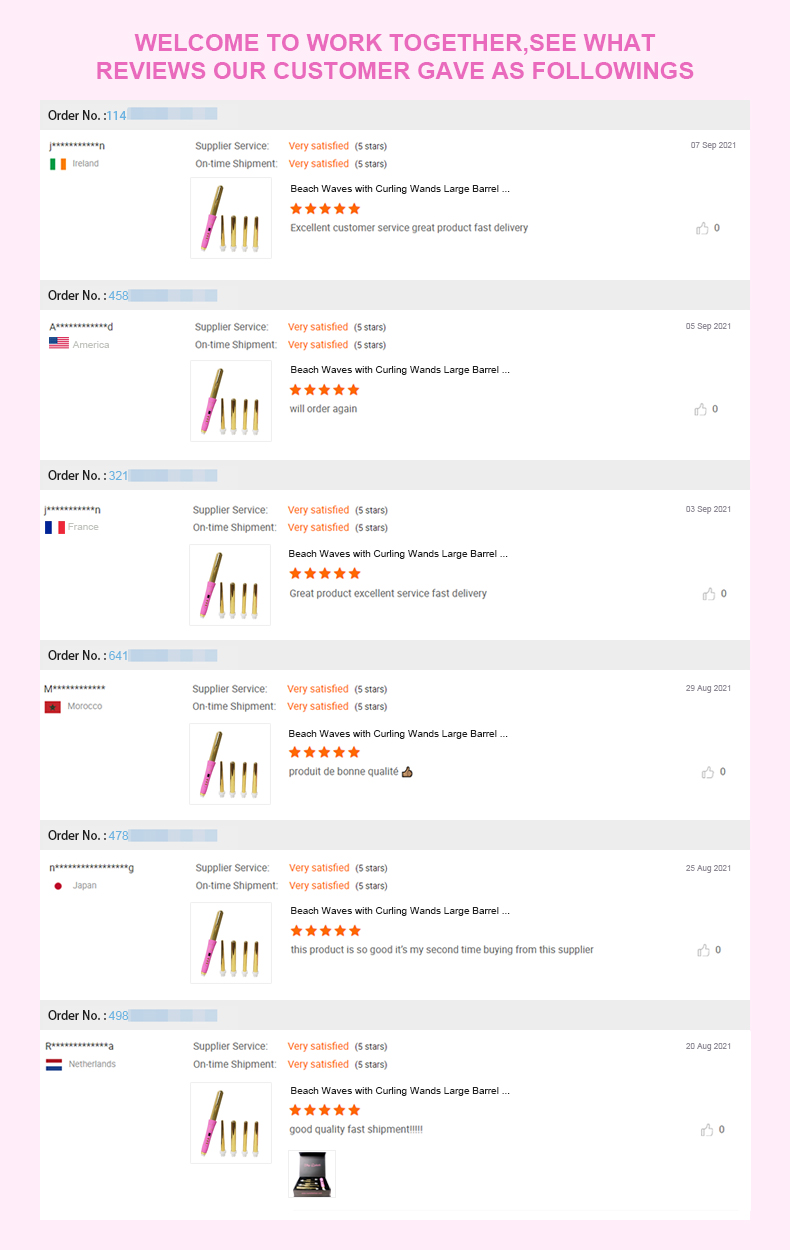Like the Morocco 'produit de bonne qualité' review
The height and width of the screenshot is (1250, 790).
[x=708, y=772]
